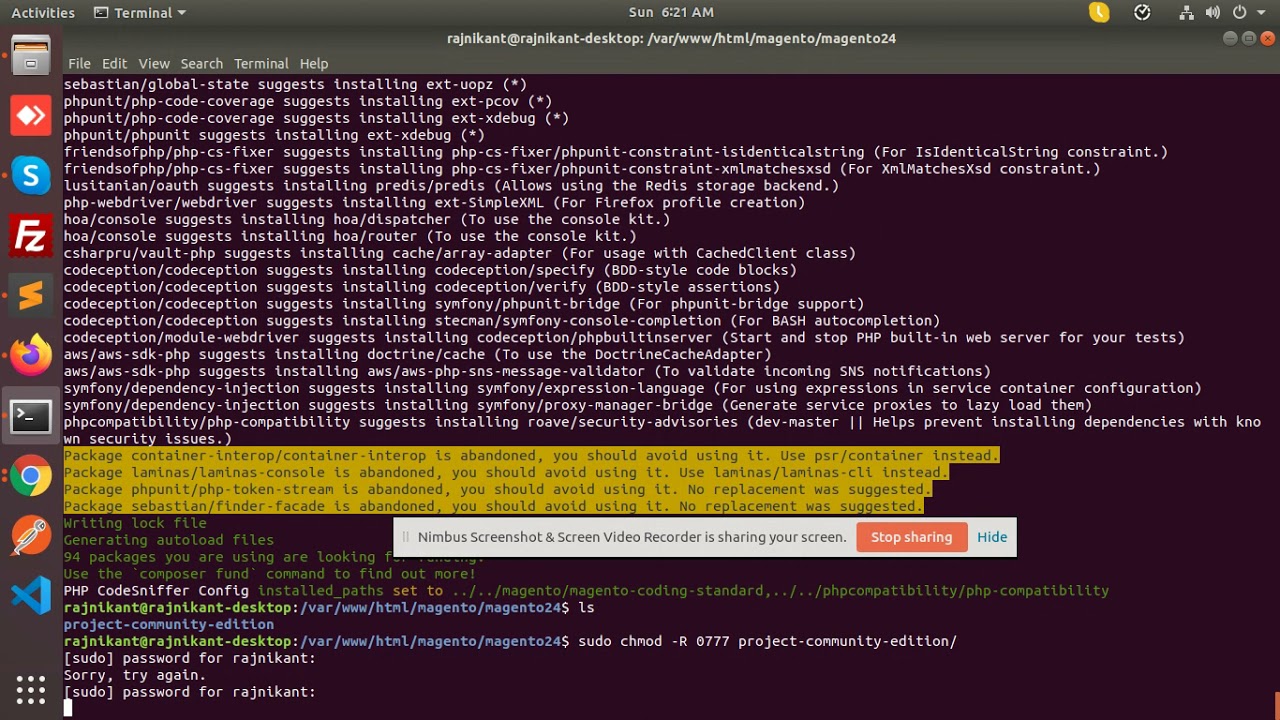Select the Terminal icon in the dock
1280x720 pixels.
[x=31, y=416]
